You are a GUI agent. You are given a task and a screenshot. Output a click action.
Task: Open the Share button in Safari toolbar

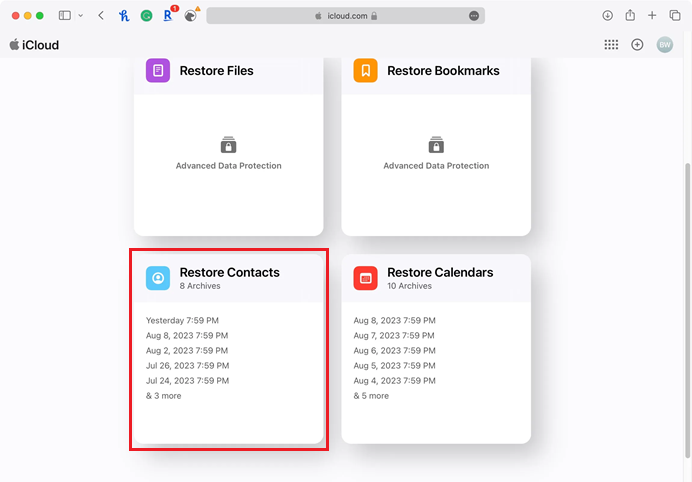(630, 15)
